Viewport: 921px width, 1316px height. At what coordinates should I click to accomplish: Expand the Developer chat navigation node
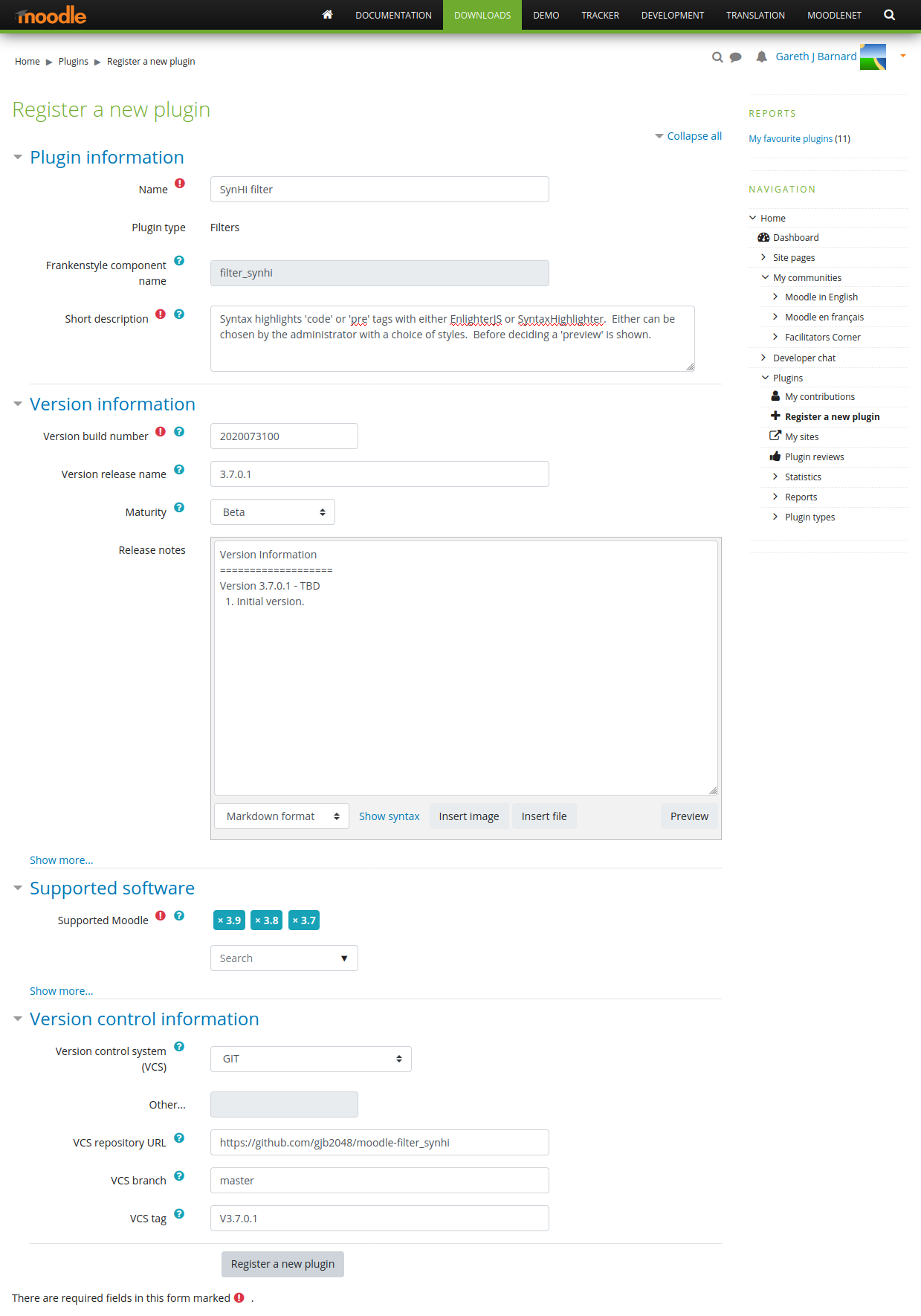(x=763, y=358)
